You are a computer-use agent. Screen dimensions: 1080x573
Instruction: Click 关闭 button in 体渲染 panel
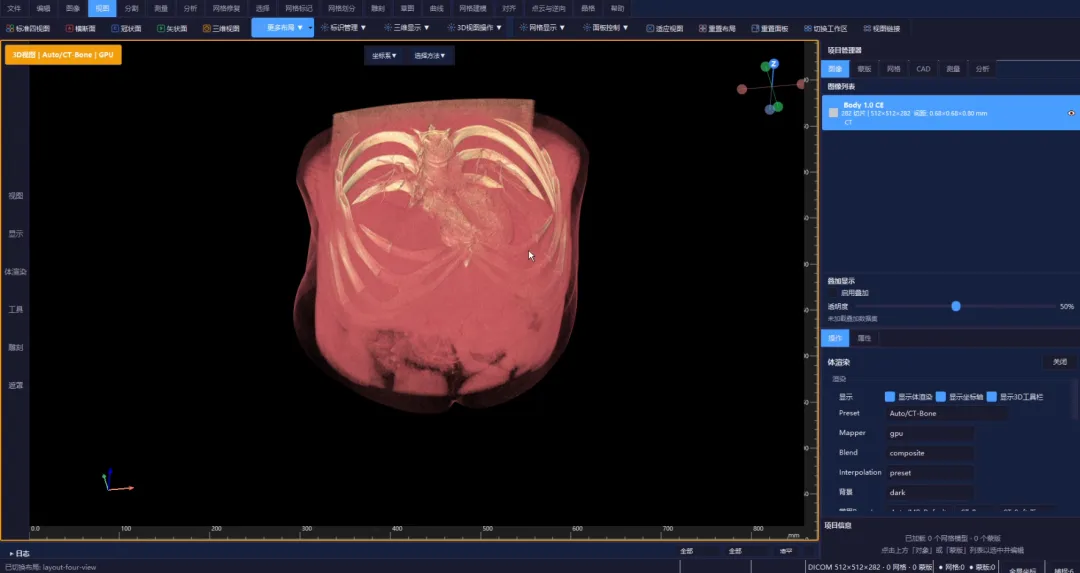(x=1059, y=362)
